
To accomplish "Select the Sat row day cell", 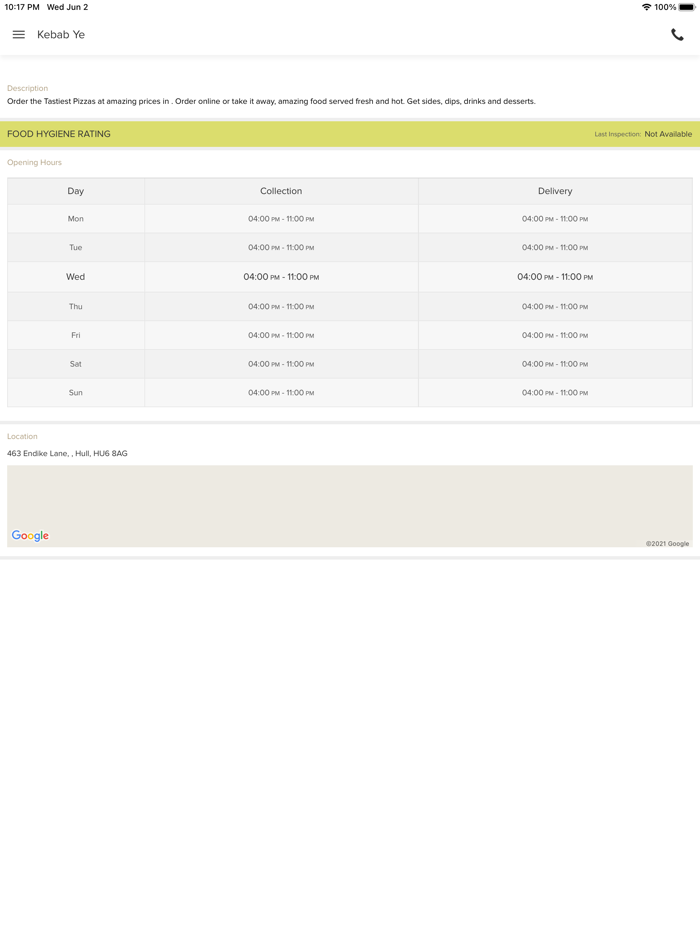I will (x=76, y=364).
